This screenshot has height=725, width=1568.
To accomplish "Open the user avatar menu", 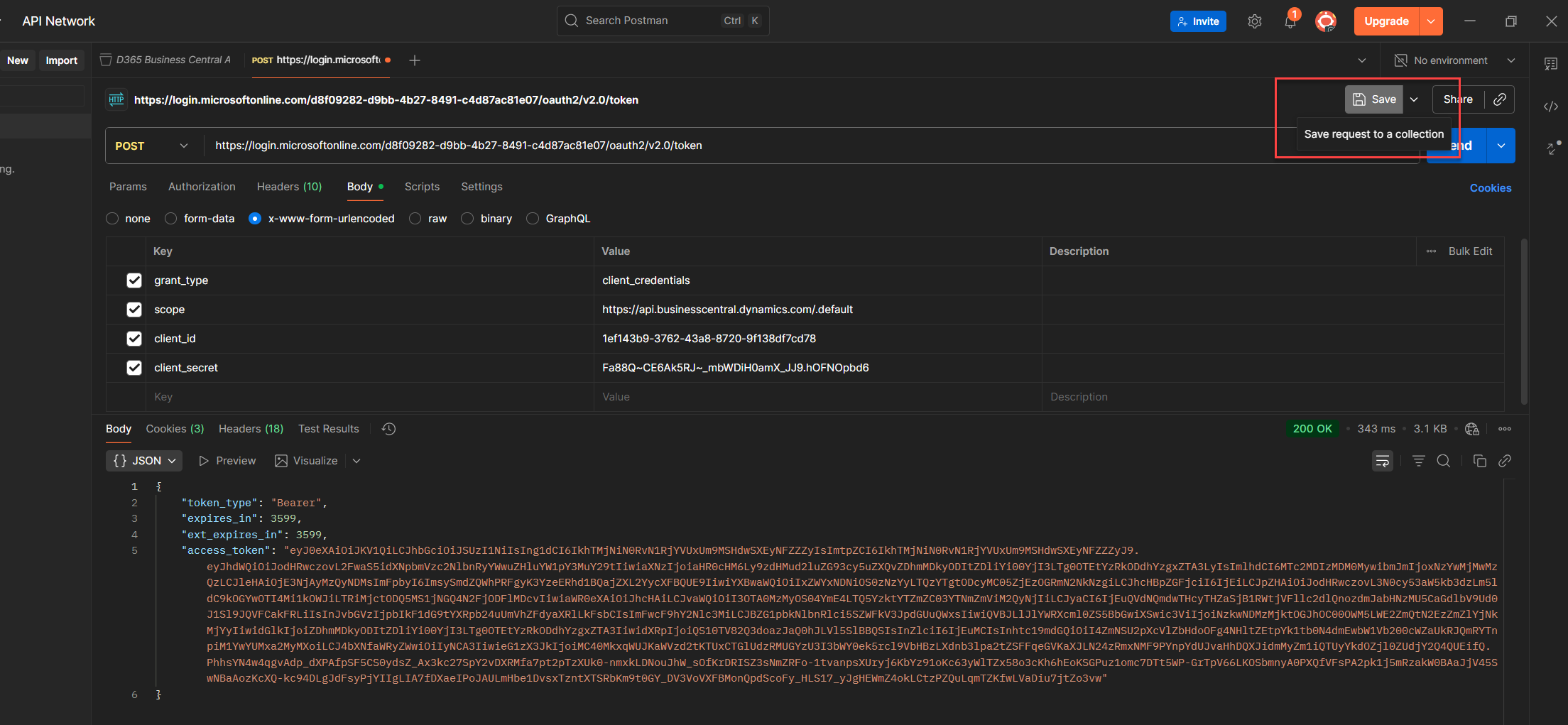I will (1325, 21).
